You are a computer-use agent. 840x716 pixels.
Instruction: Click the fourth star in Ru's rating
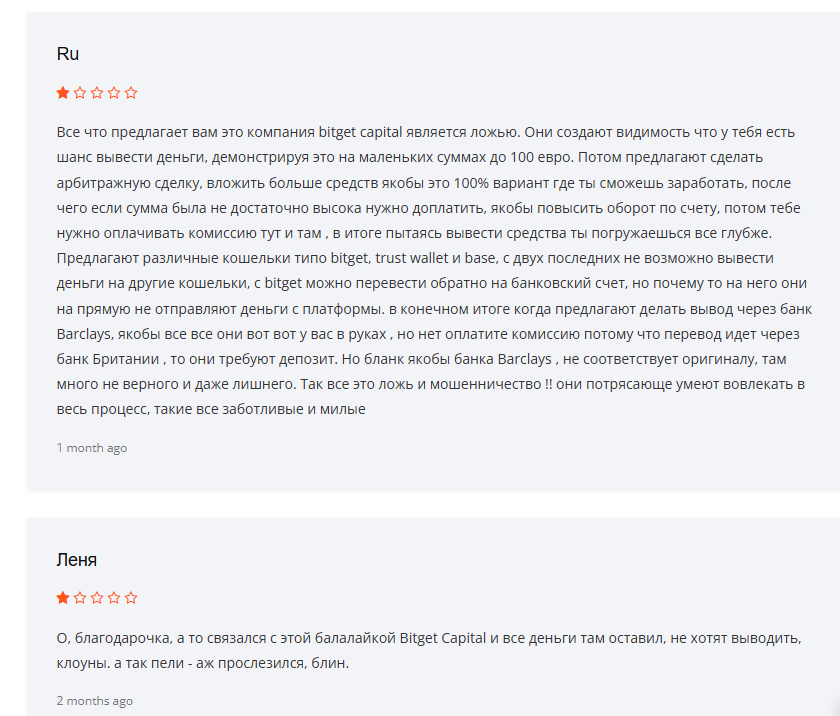click(114, 93)
